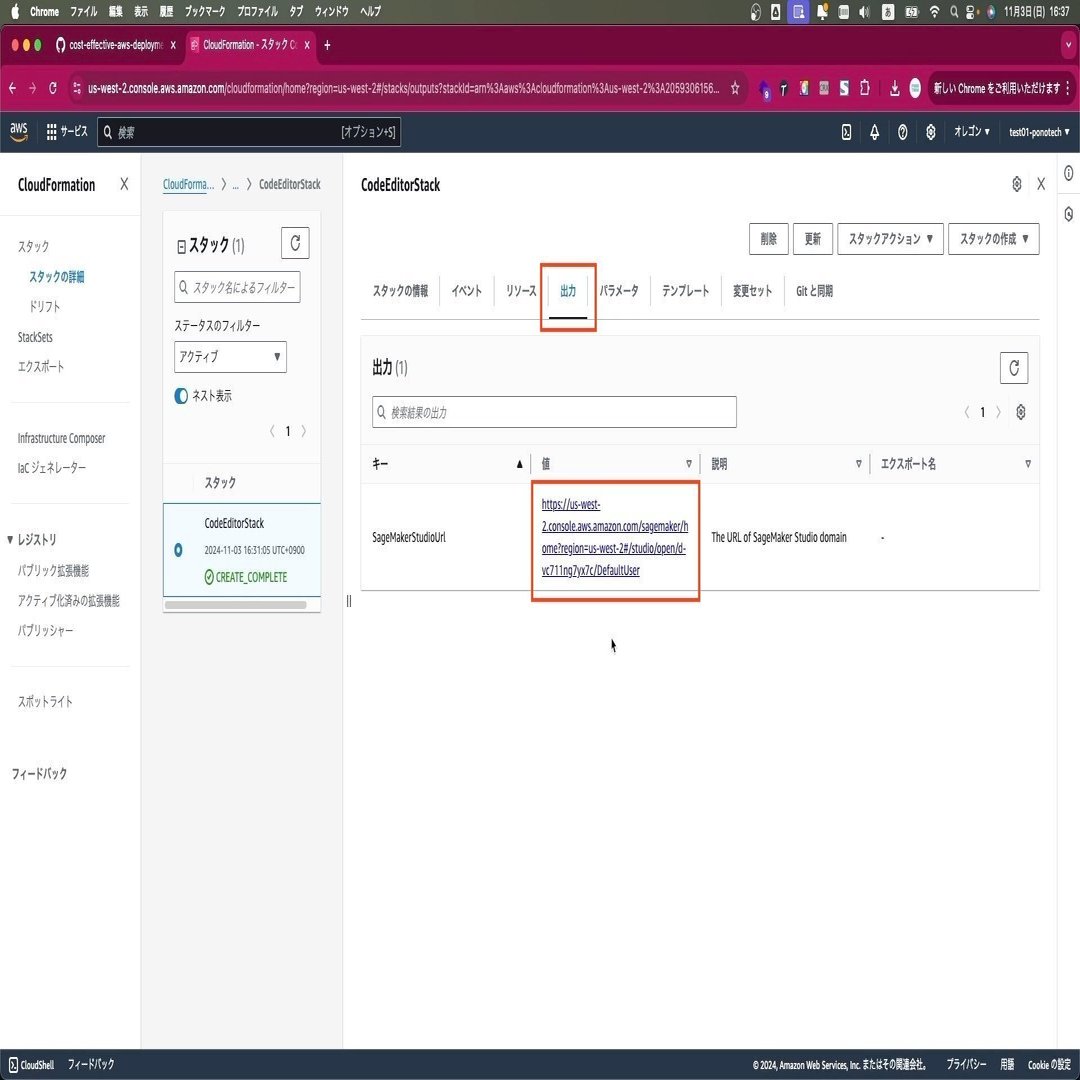Viewport: 1080px width, 1080px height.
Task: Sort outputs by 説明 column
Action: pos(858,464)
